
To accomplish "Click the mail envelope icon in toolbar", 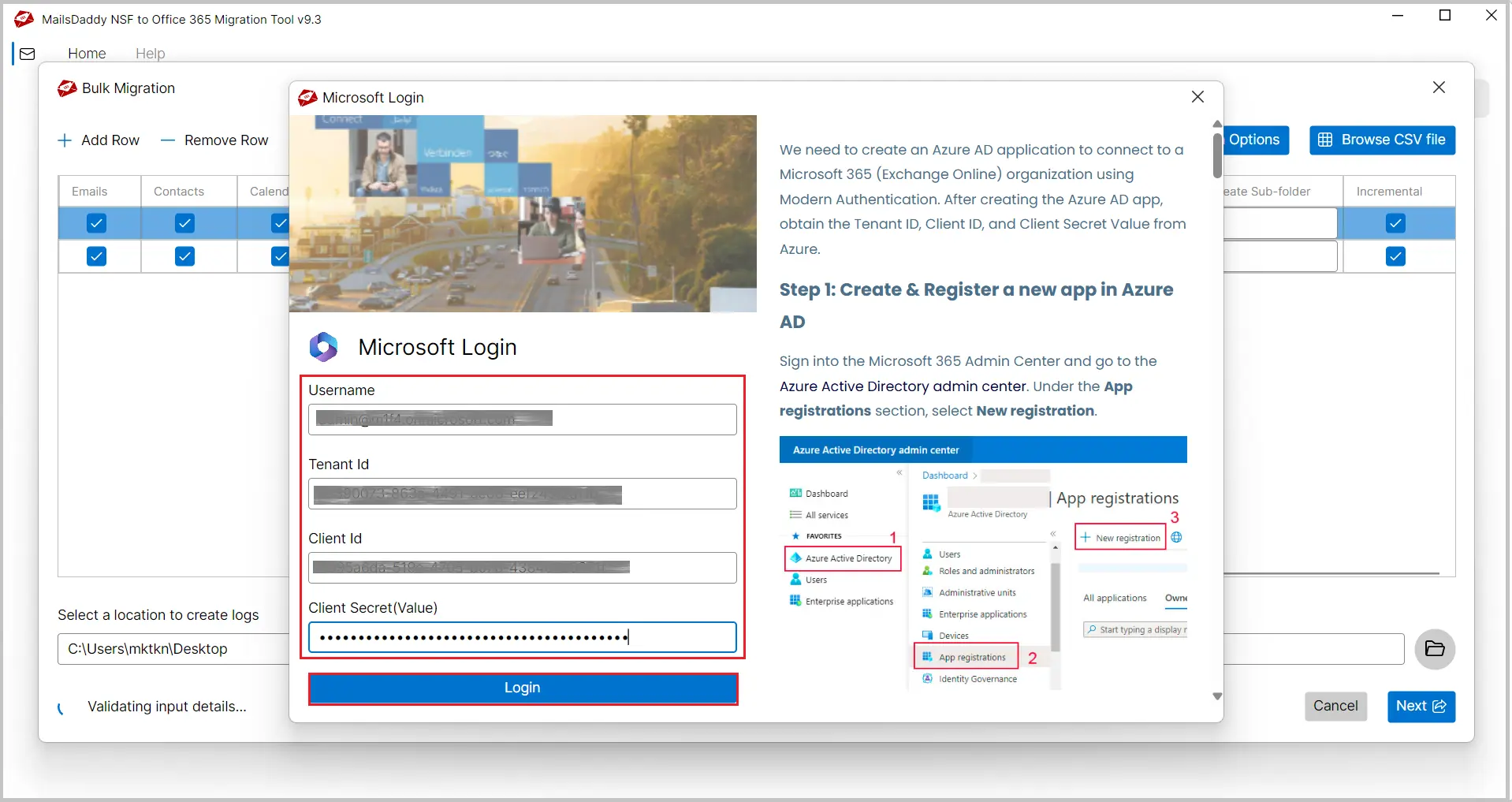I will point(28,54).
